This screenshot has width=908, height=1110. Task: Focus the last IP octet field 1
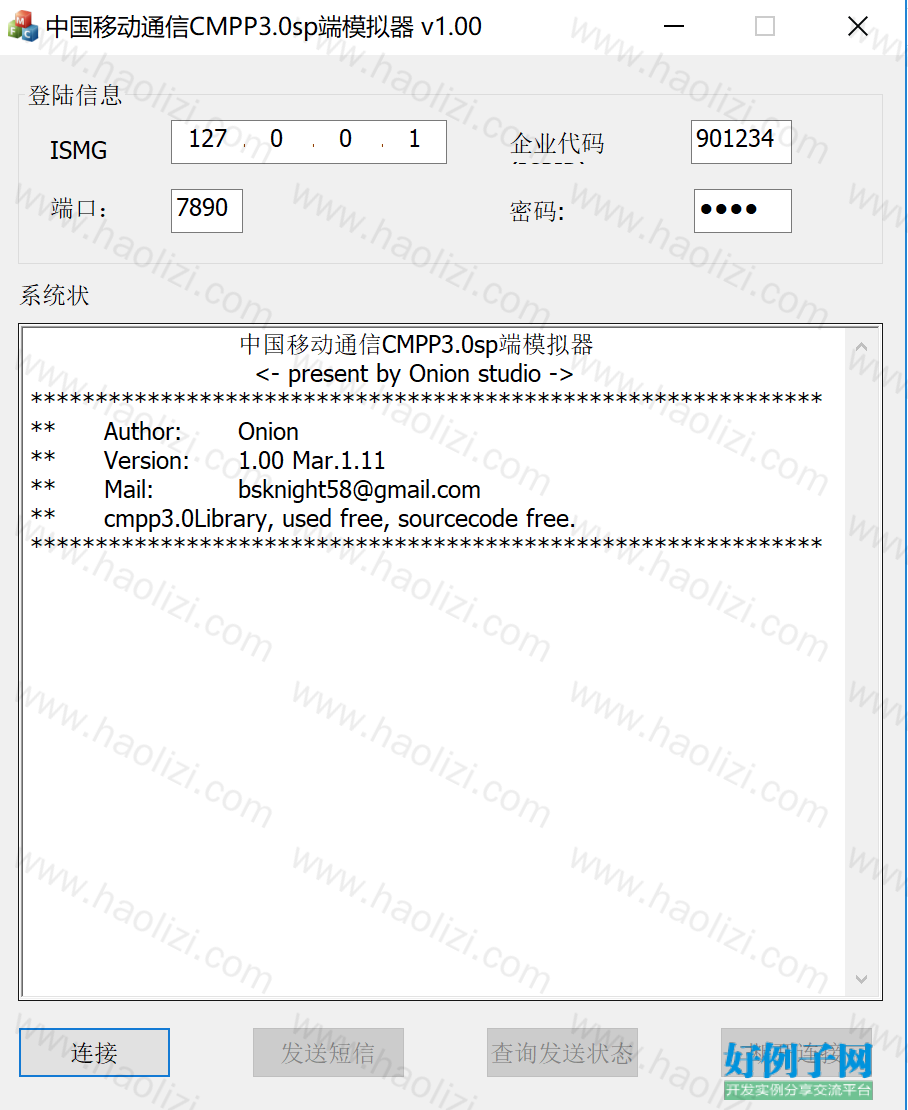pyautogui.click(x=415, y=139)
